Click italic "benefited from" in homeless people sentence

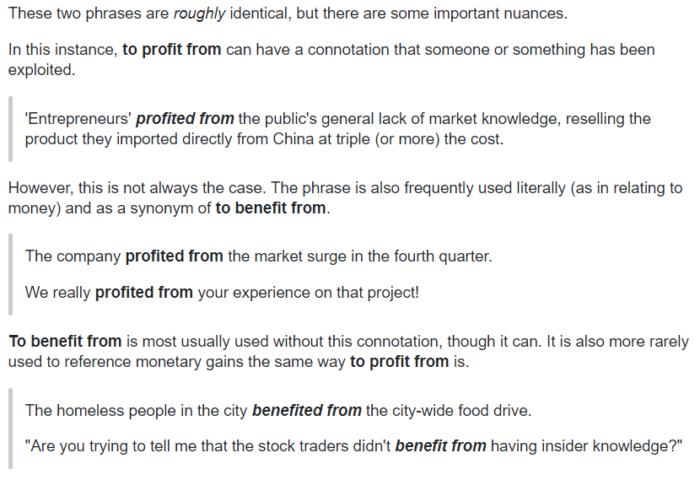307,410
